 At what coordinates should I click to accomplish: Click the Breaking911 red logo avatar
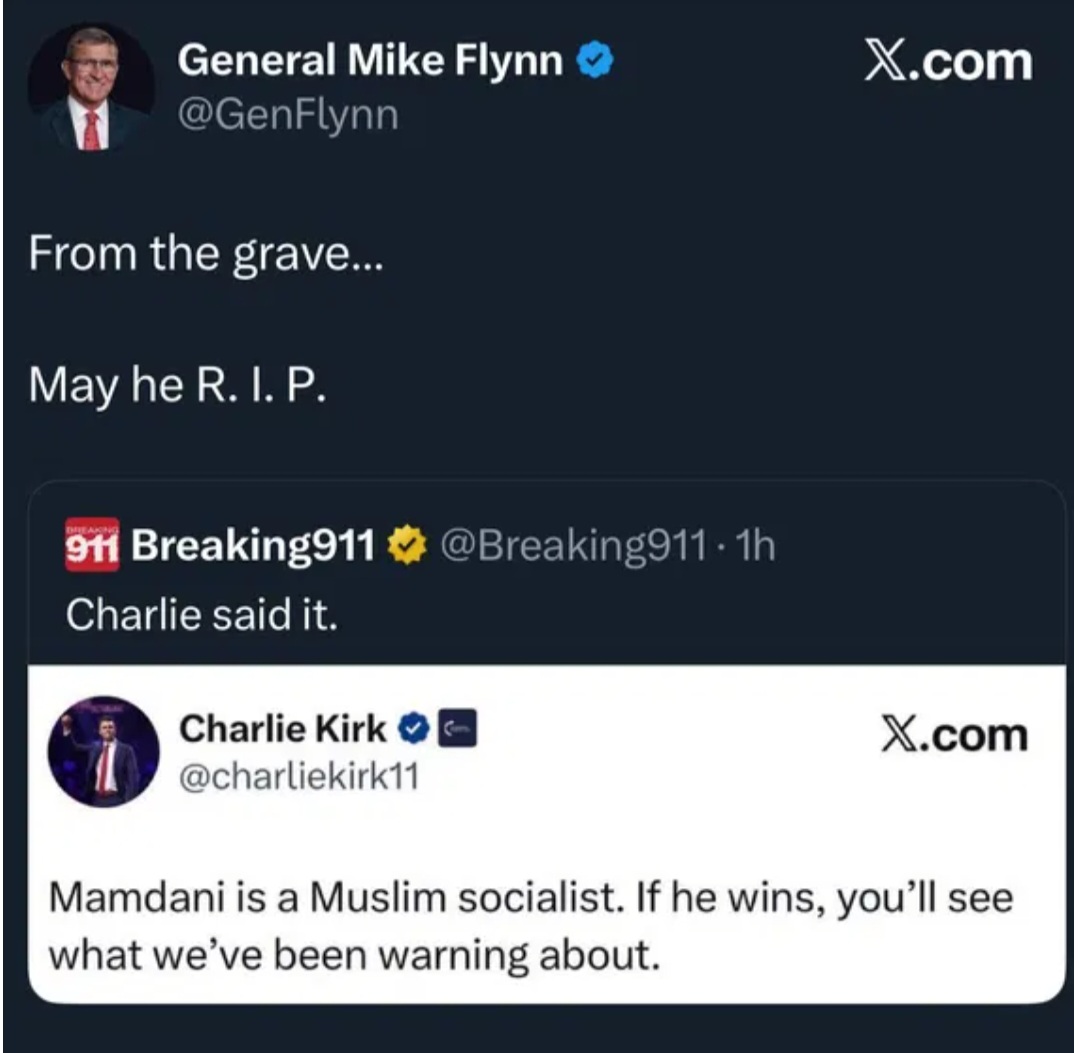(92, 544)
